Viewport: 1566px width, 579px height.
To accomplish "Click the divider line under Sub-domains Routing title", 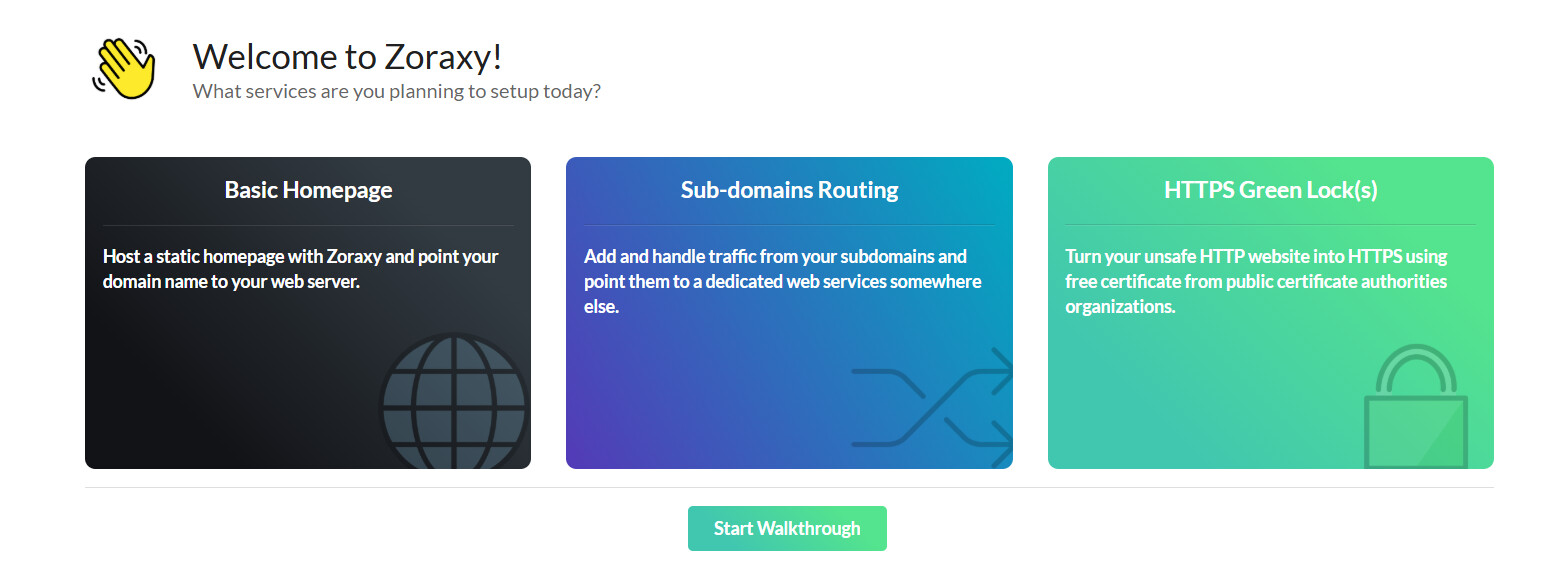I will click(x=789, y=226).
